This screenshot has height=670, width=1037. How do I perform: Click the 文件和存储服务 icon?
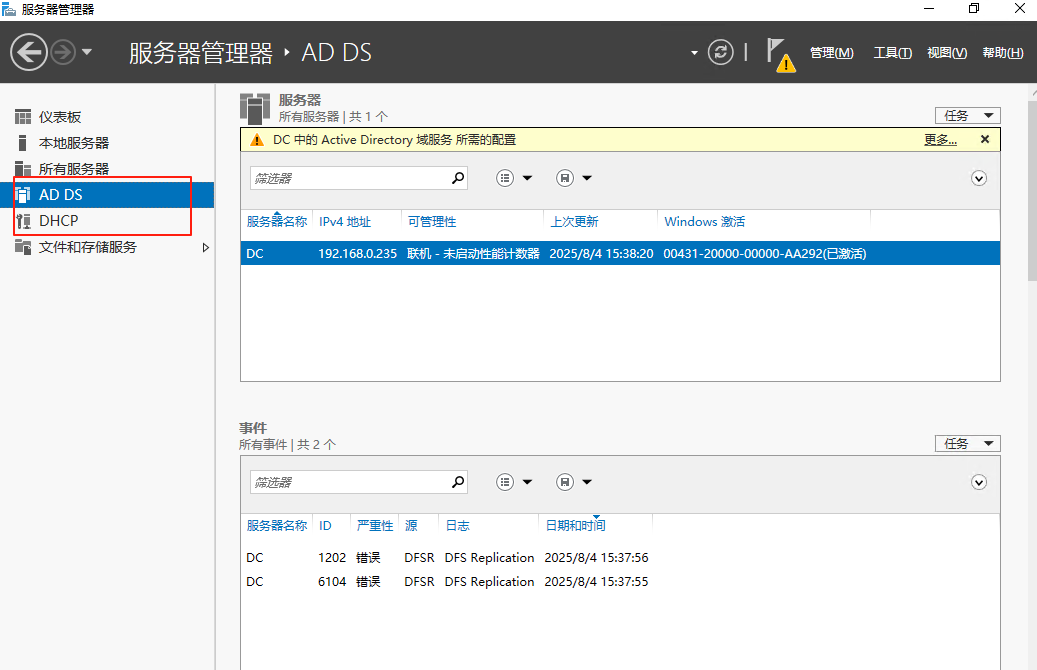point(23,247)
